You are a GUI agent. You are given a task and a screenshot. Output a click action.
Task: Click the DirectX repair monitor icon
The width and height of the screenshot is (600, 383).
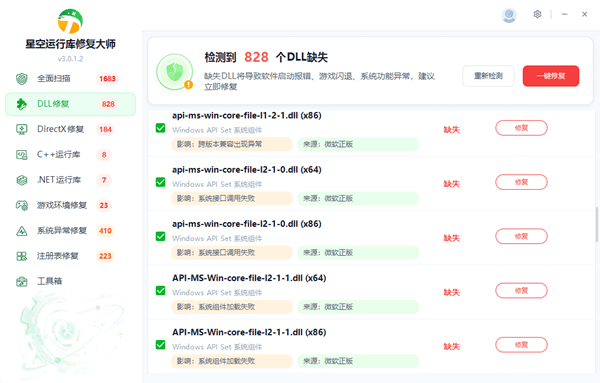(x=22, y=129)
